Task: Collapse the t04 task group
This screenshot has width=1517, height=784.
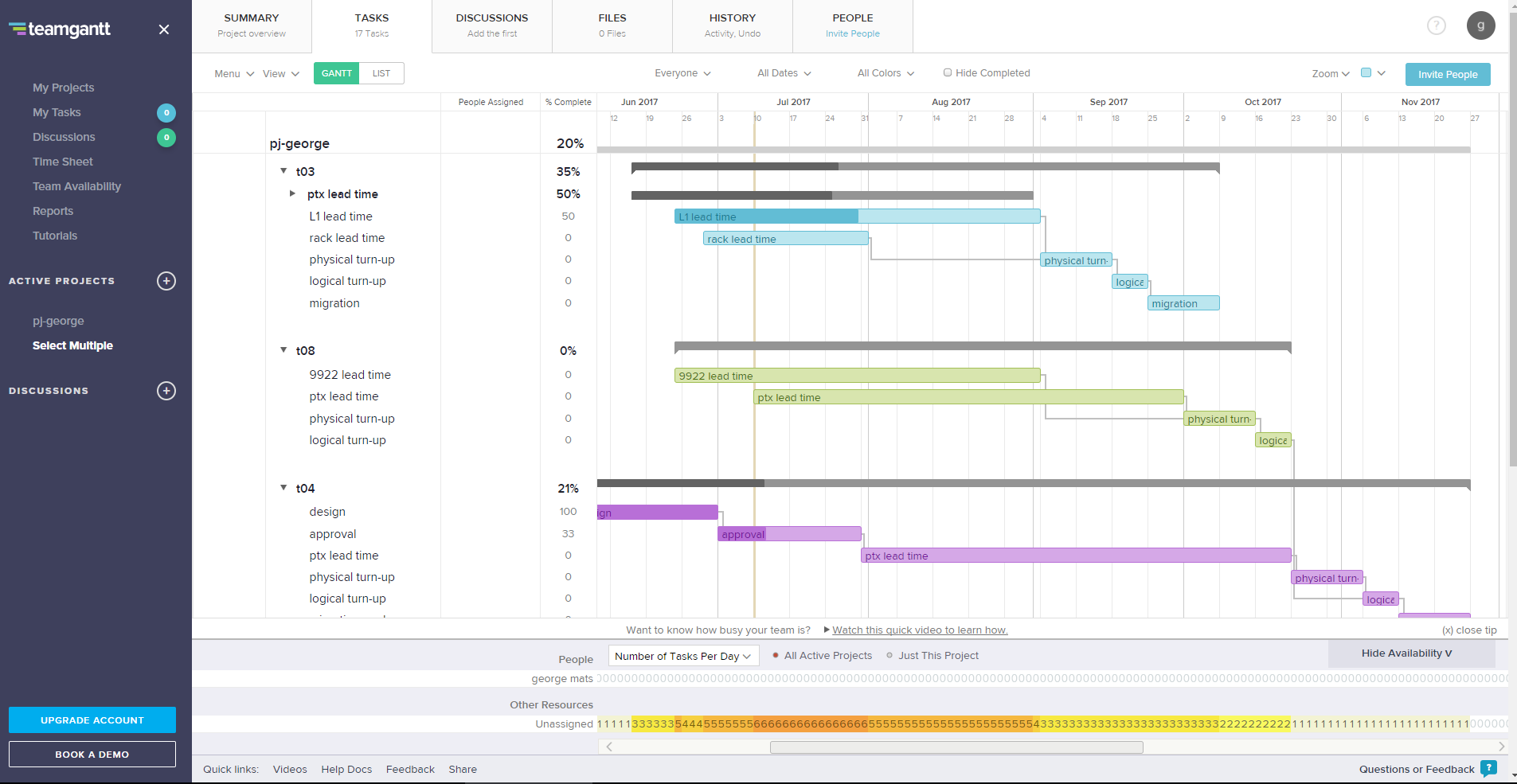Action: click(x=283, y=488)
